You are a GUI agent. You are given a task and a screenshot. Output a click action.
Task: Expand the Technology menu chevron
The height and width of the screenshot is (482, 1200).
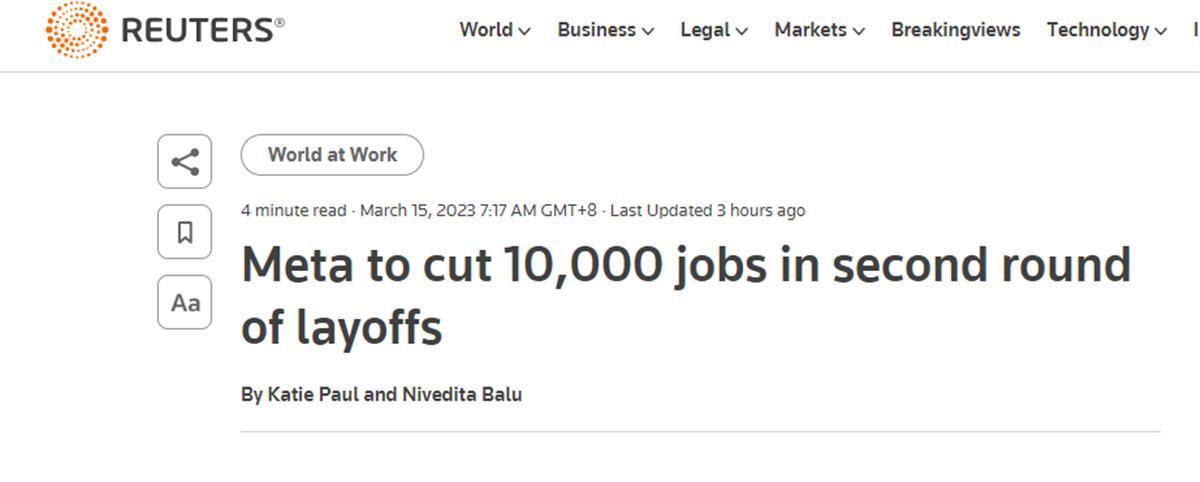[x=1161, y=31]
